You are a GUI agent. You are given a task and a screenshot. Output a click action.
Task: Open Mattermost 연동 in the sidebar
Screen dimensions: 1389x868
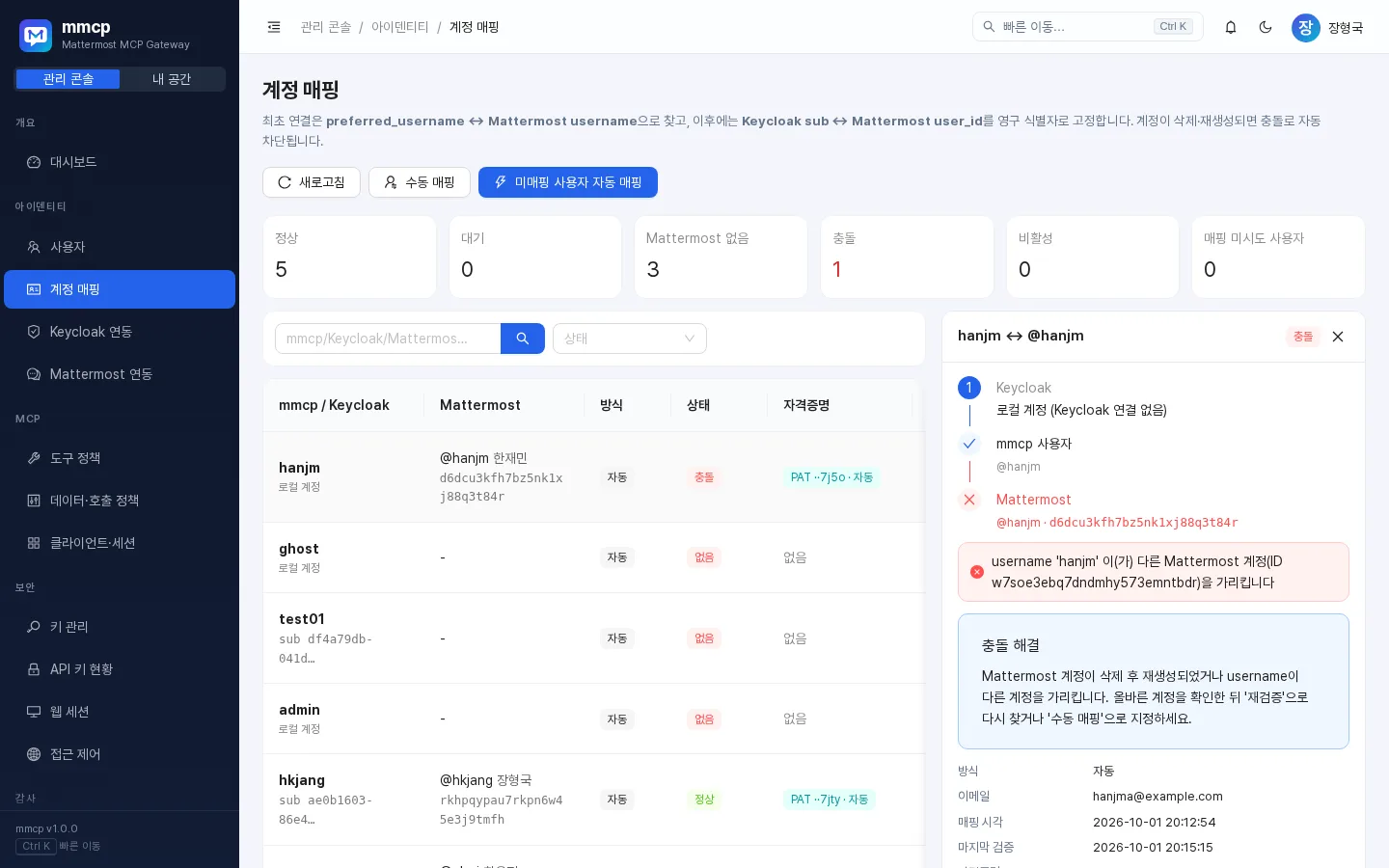click(120, 374)
